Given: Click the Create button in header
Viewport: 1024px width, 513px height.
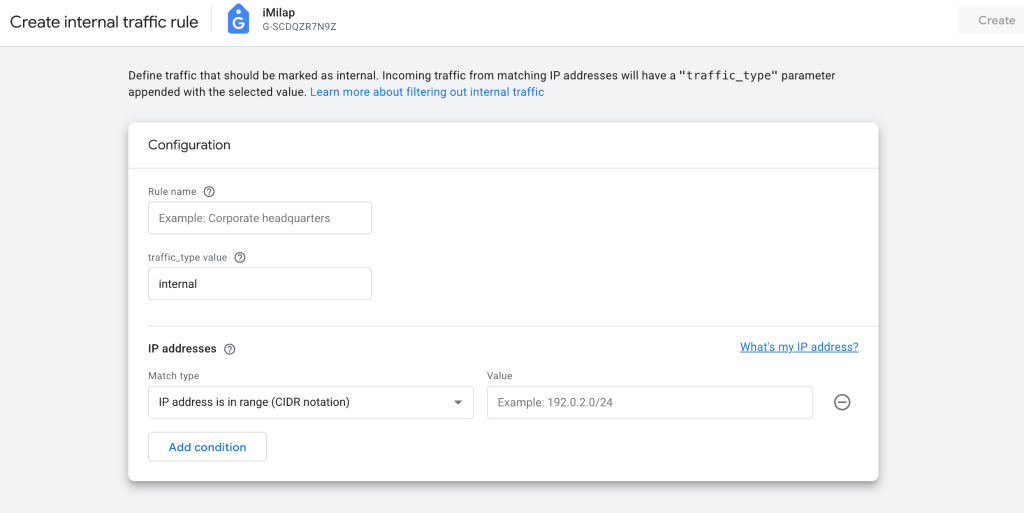Looking at the screenshot, I should (x=996, y=20).
